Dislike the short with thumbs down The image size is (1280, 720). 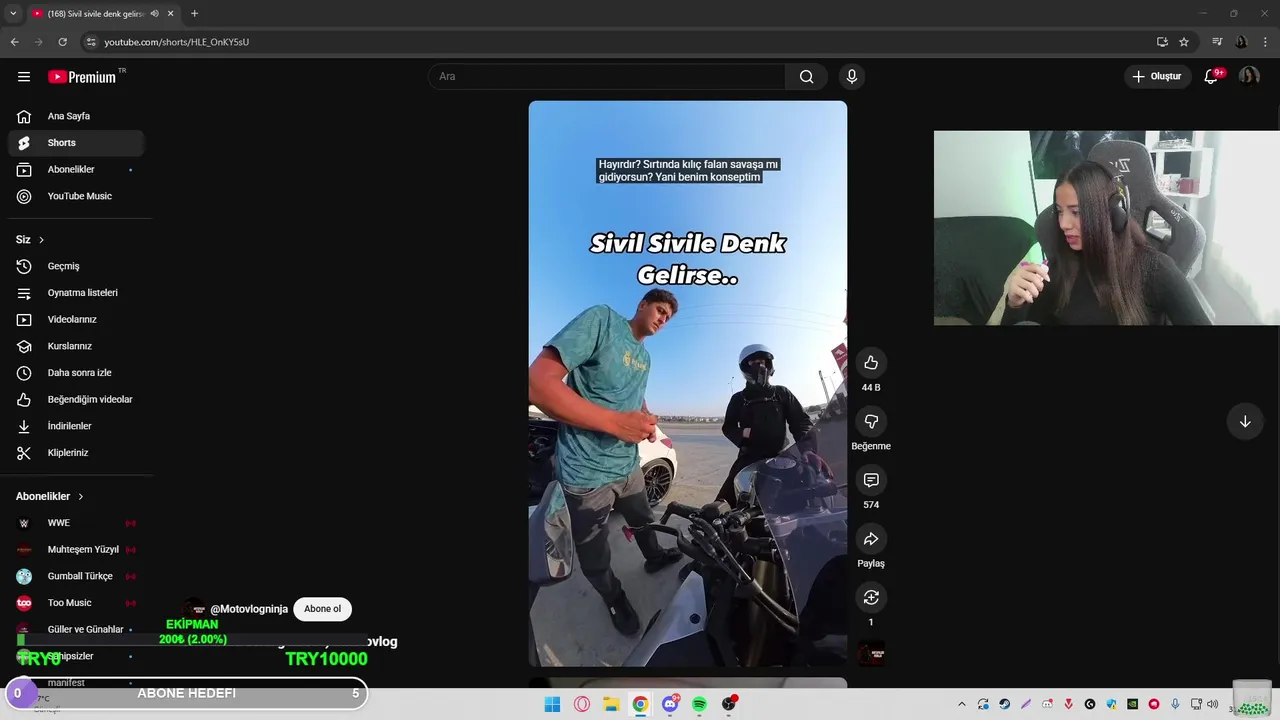(871, 421)
